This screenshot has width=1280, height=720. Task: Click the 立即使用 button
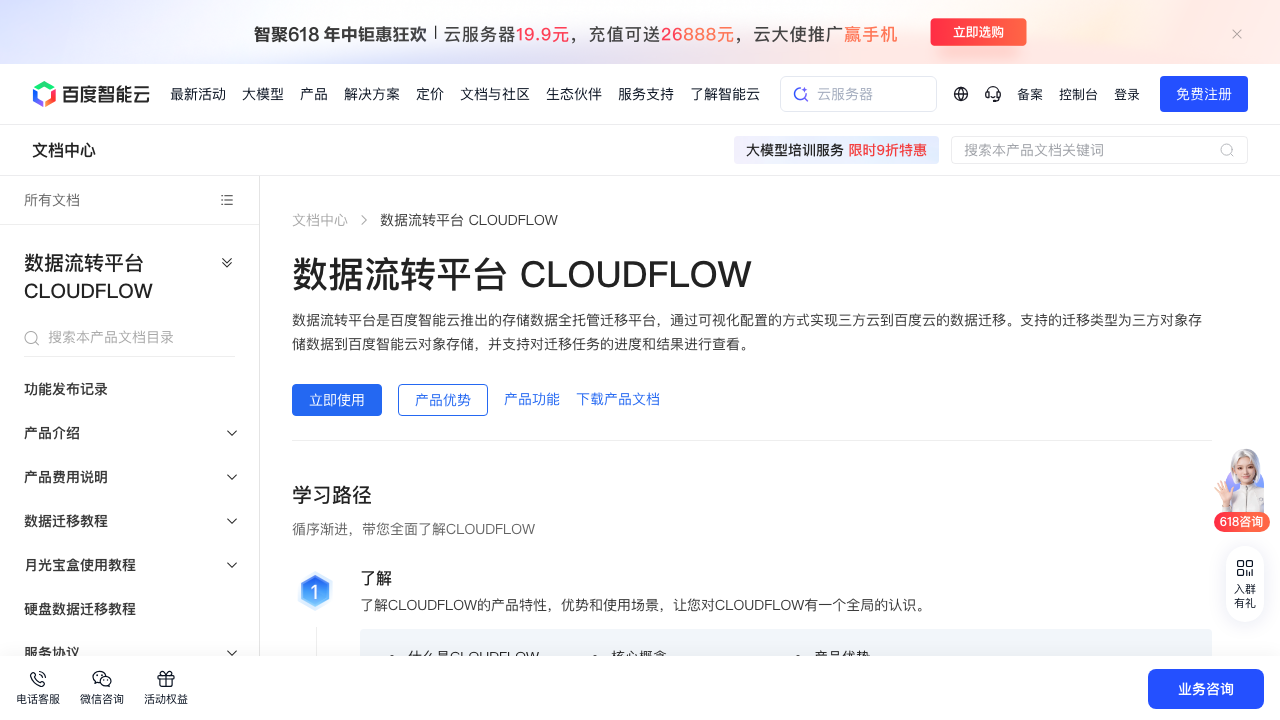[337, 400]
